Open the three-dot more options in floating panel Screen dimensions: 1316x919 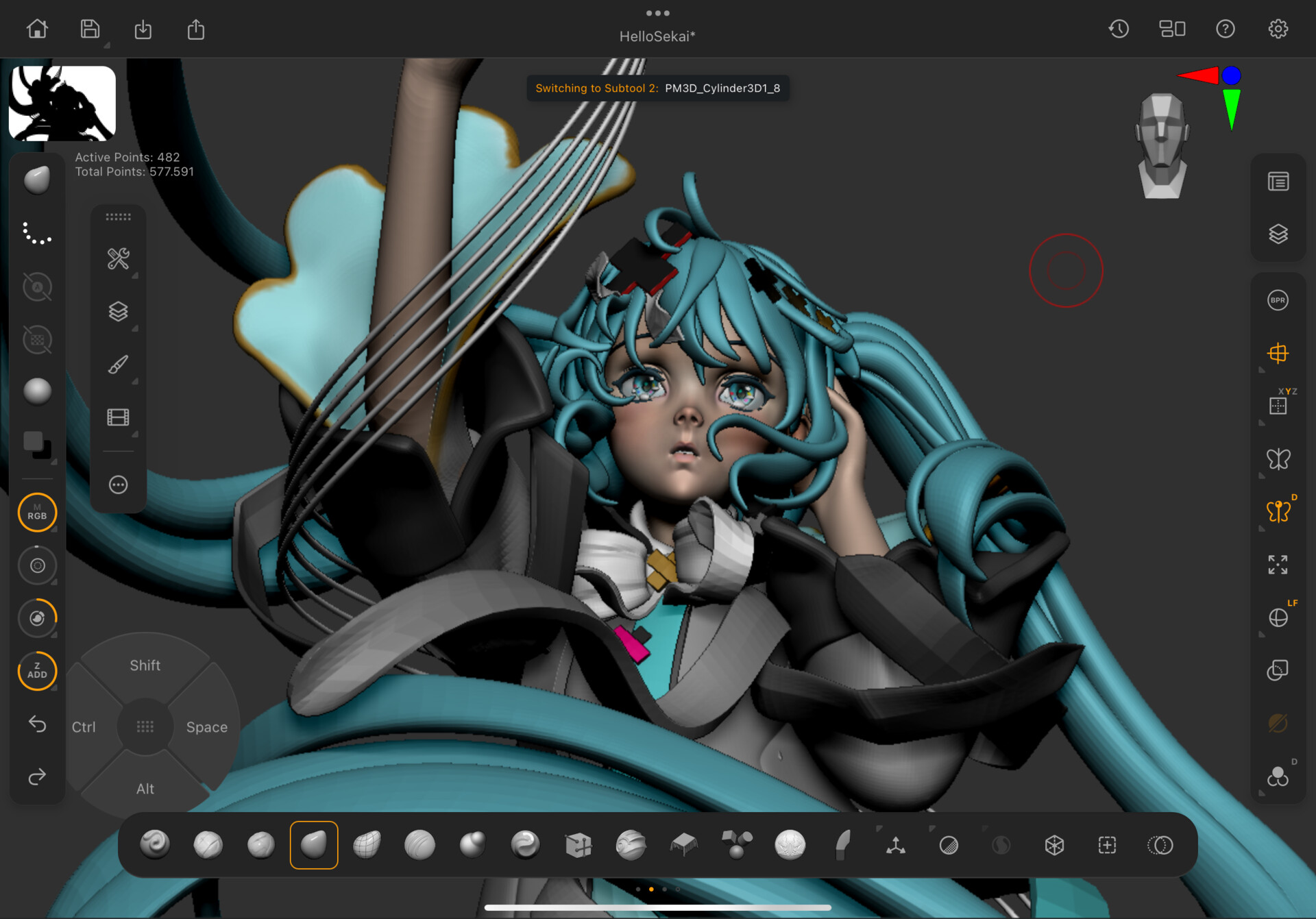118,485
